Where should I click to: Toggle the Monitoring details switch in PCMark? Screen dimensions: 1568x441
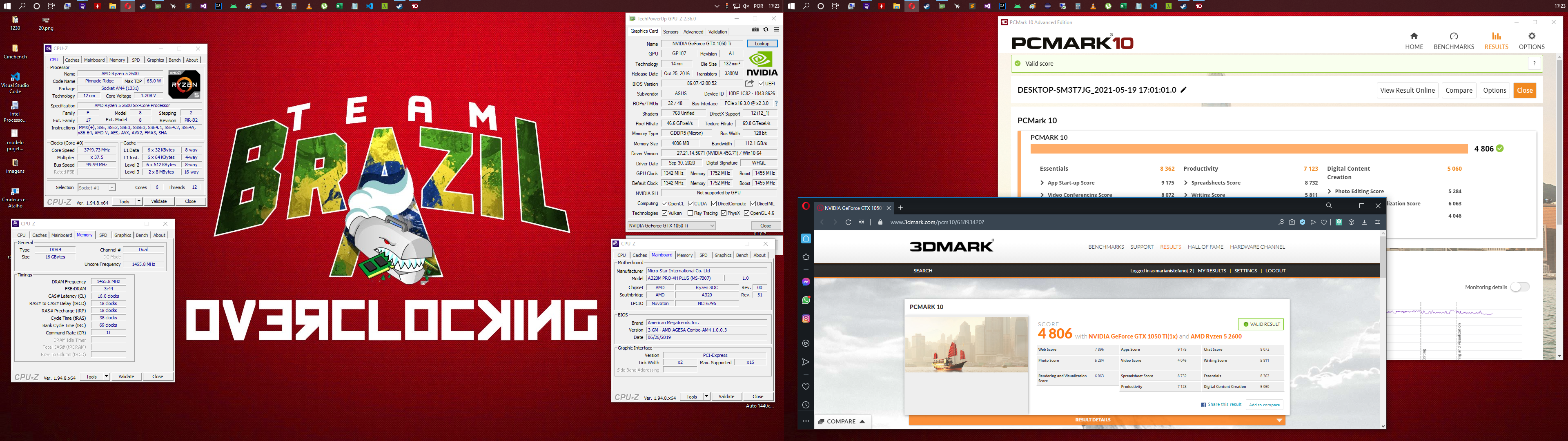[x=1520, y=287]
